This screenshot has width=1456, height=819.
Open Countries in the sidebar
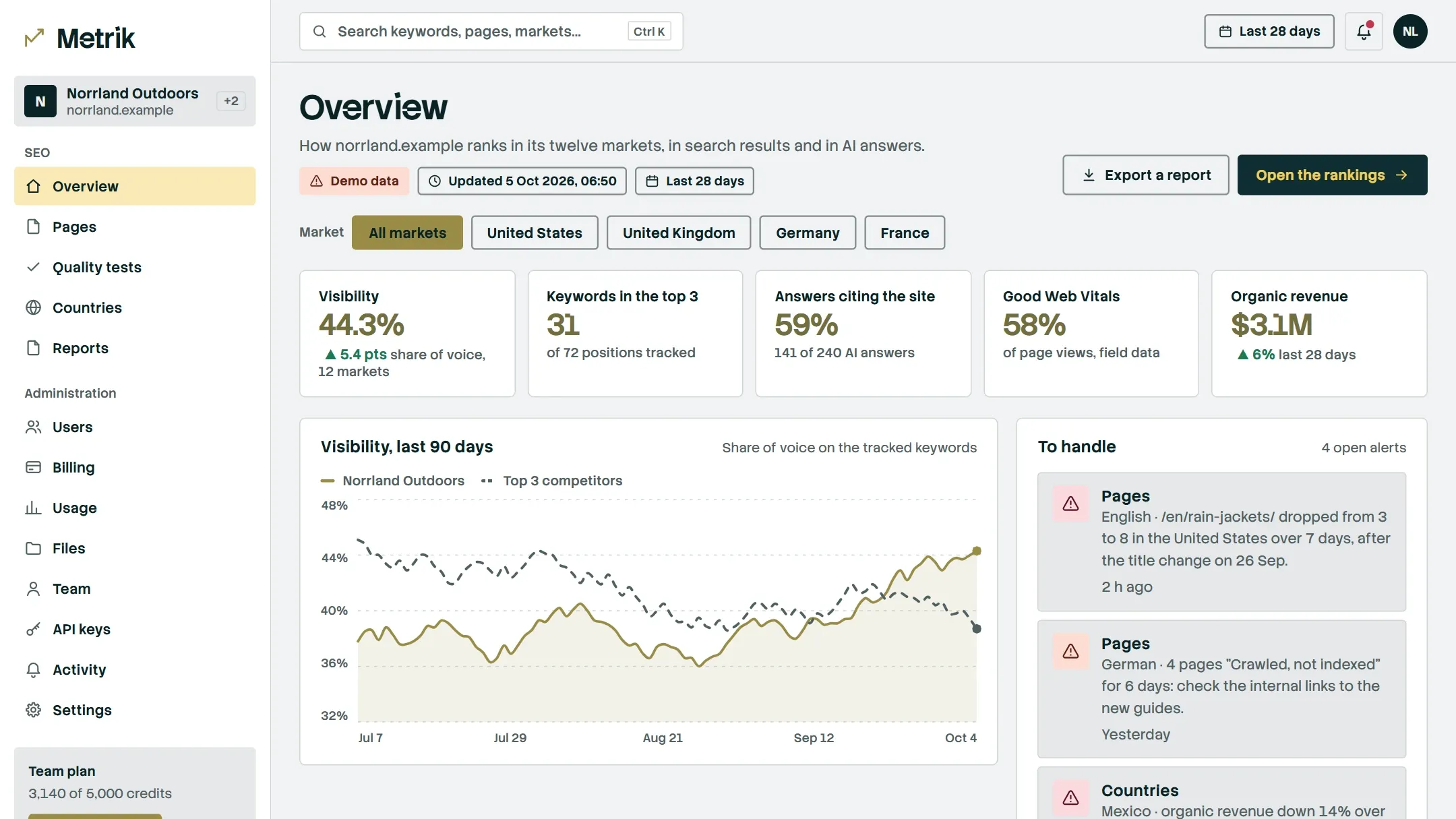[x=135, y=307]
